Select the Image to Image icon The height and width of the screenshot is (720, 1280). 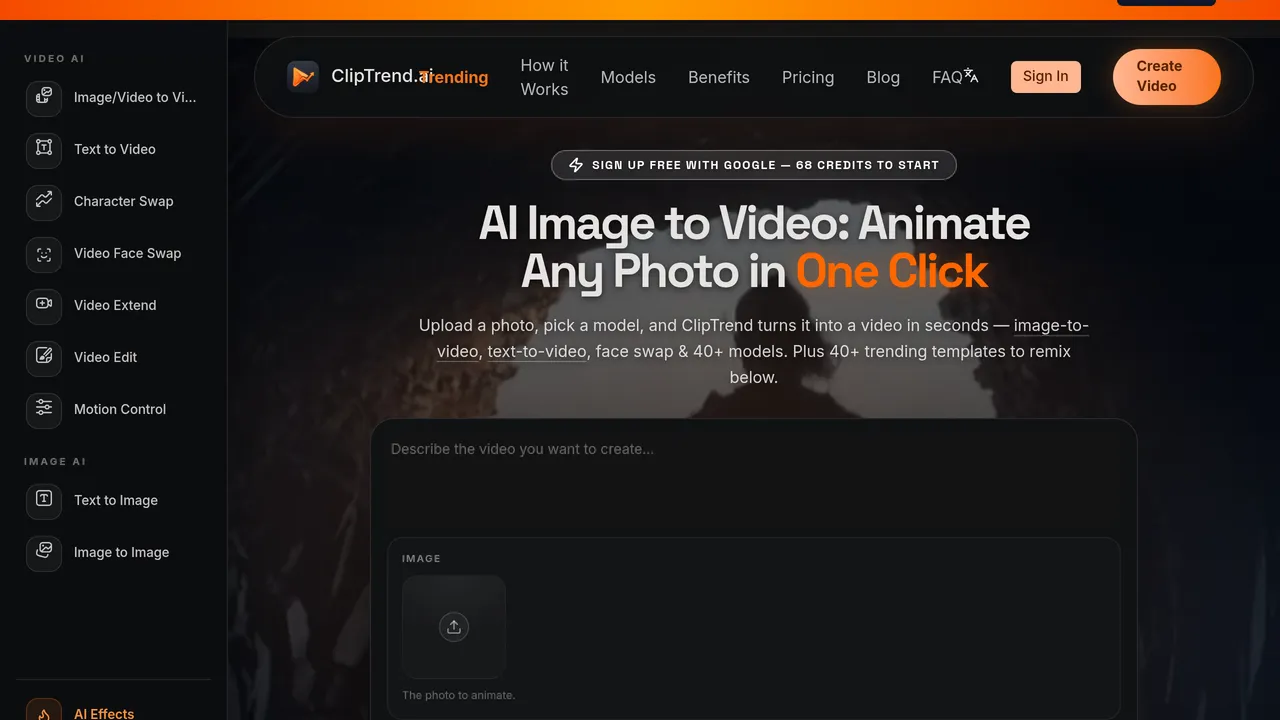[x=44, y=552]
